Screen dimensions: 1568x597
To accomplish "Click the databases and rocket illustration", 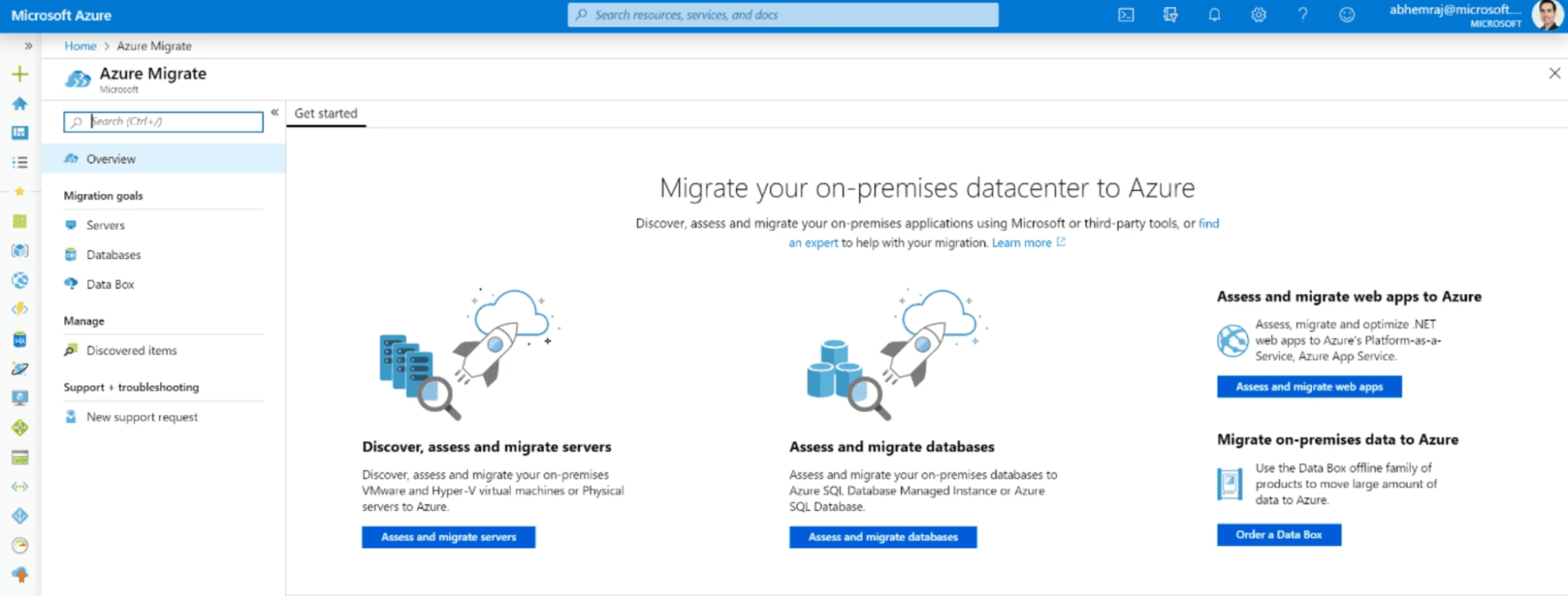I will [x=897, y=354].
